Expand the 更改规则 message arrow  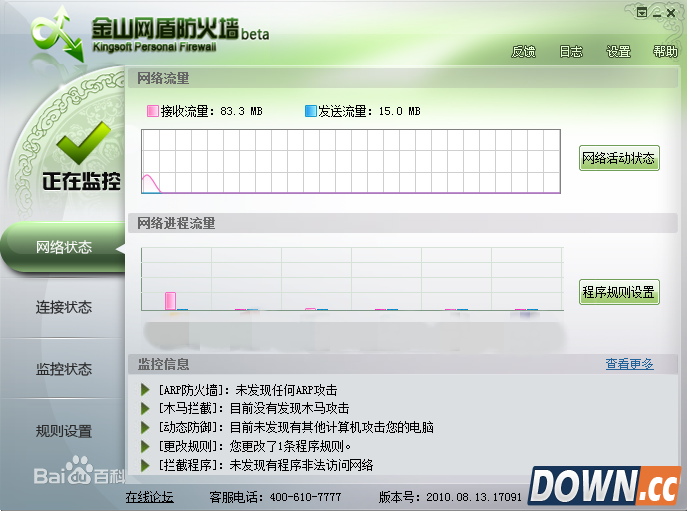point(145,446)
